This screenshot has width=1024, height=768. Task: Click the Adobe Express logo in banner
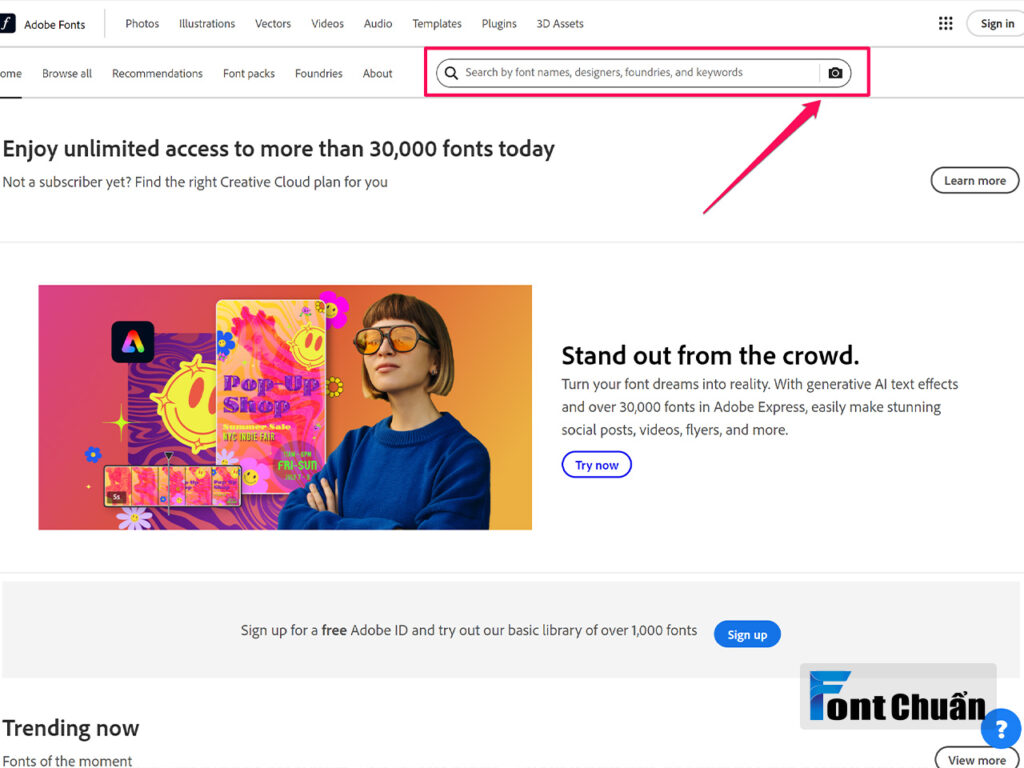[x=133, y=342]
